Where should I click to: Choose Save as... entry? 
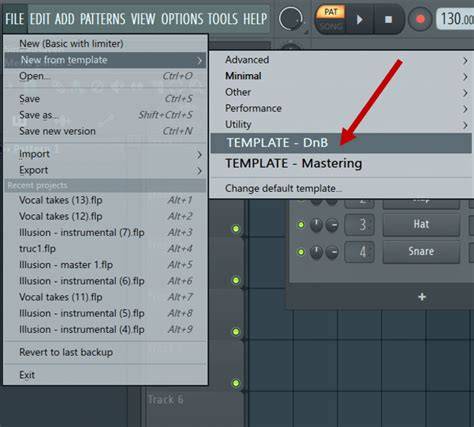(105, 115)
